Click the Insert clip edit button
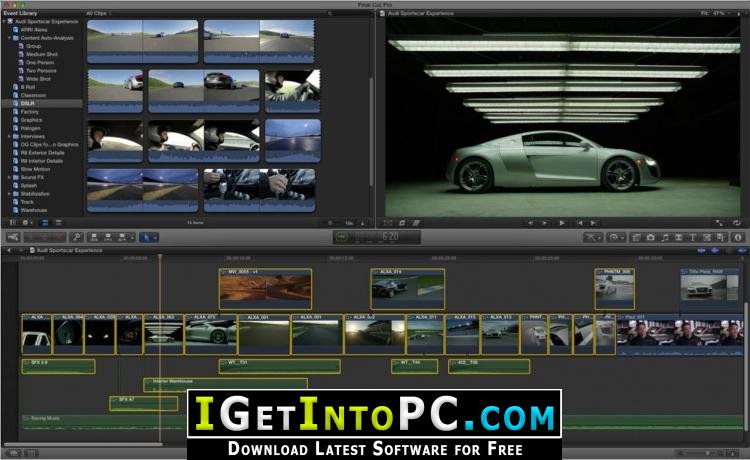This screenshot has height=460, width=750. click(108, 237)
